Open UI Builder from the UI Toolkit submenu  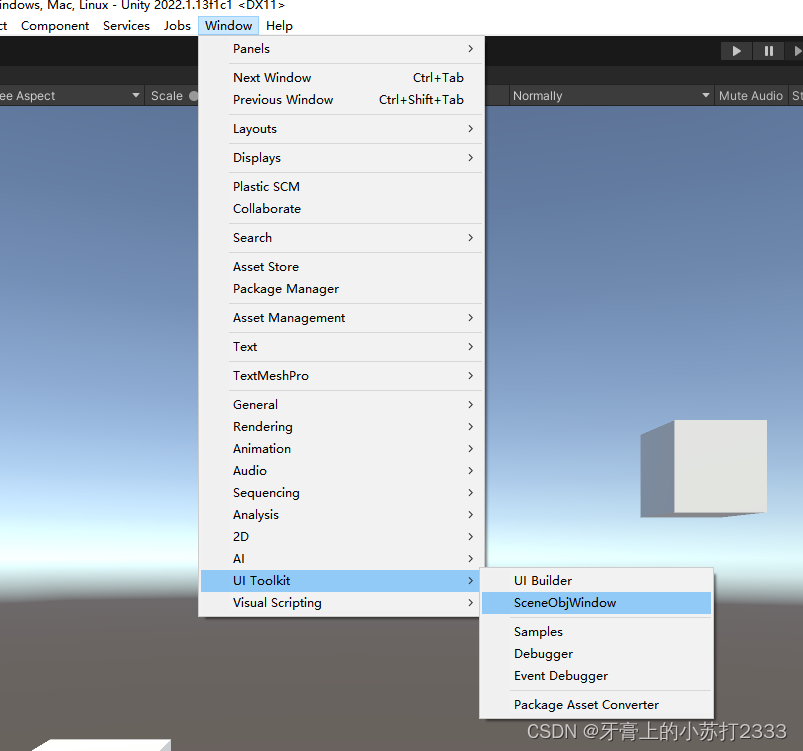coord(543,580)
